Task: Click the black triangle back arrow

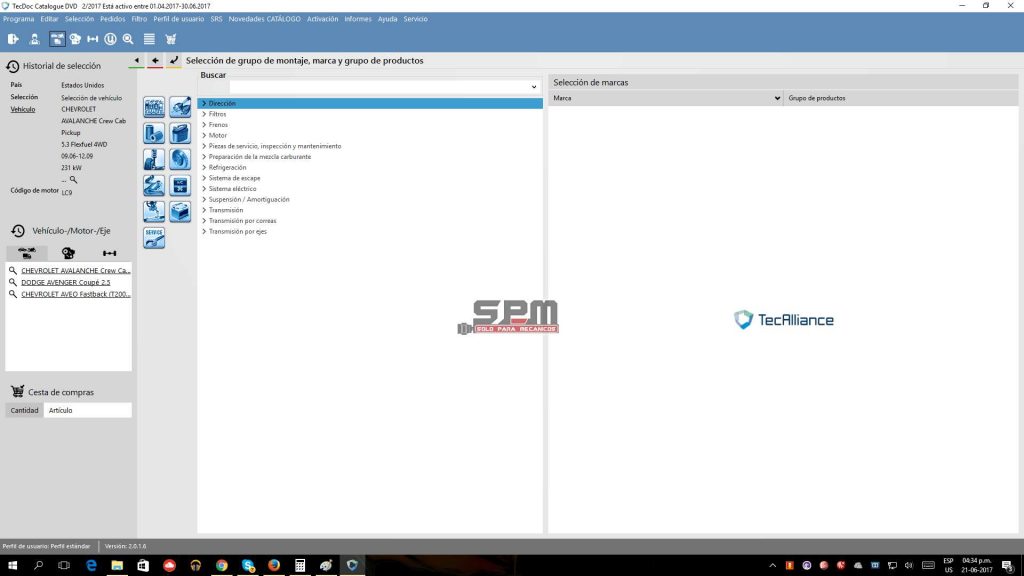Action: click(136, 61)
